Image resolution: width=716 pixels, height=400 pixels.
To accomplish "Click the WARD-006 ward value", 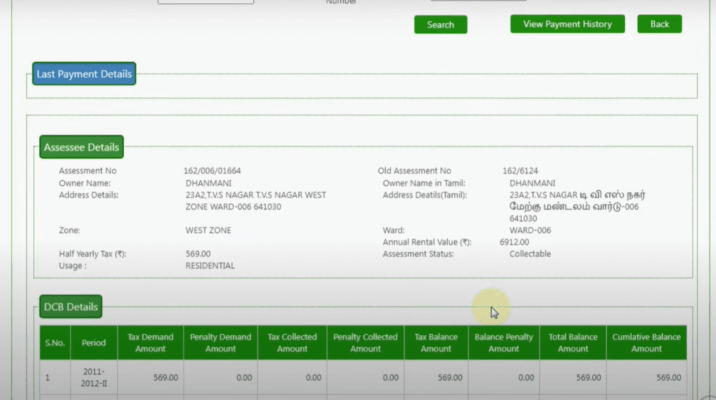I will (530, 230).
